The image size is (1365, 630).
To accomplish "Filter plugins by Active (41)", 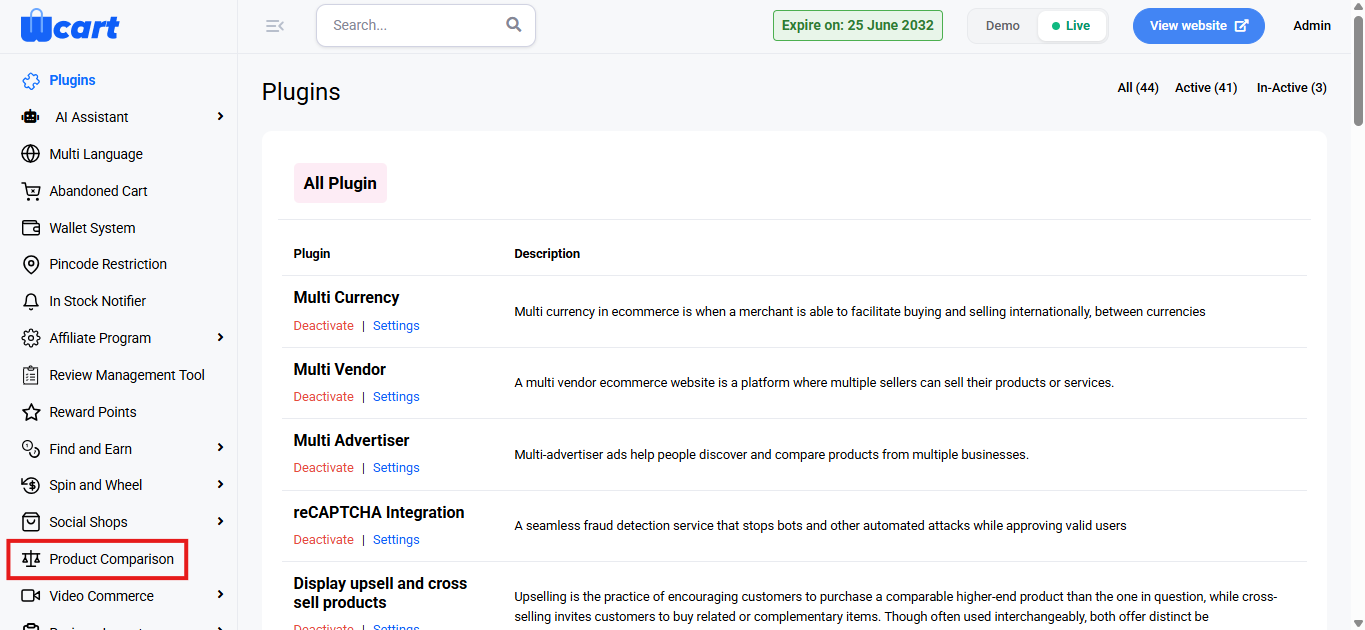I will [x=1206, y=88].
